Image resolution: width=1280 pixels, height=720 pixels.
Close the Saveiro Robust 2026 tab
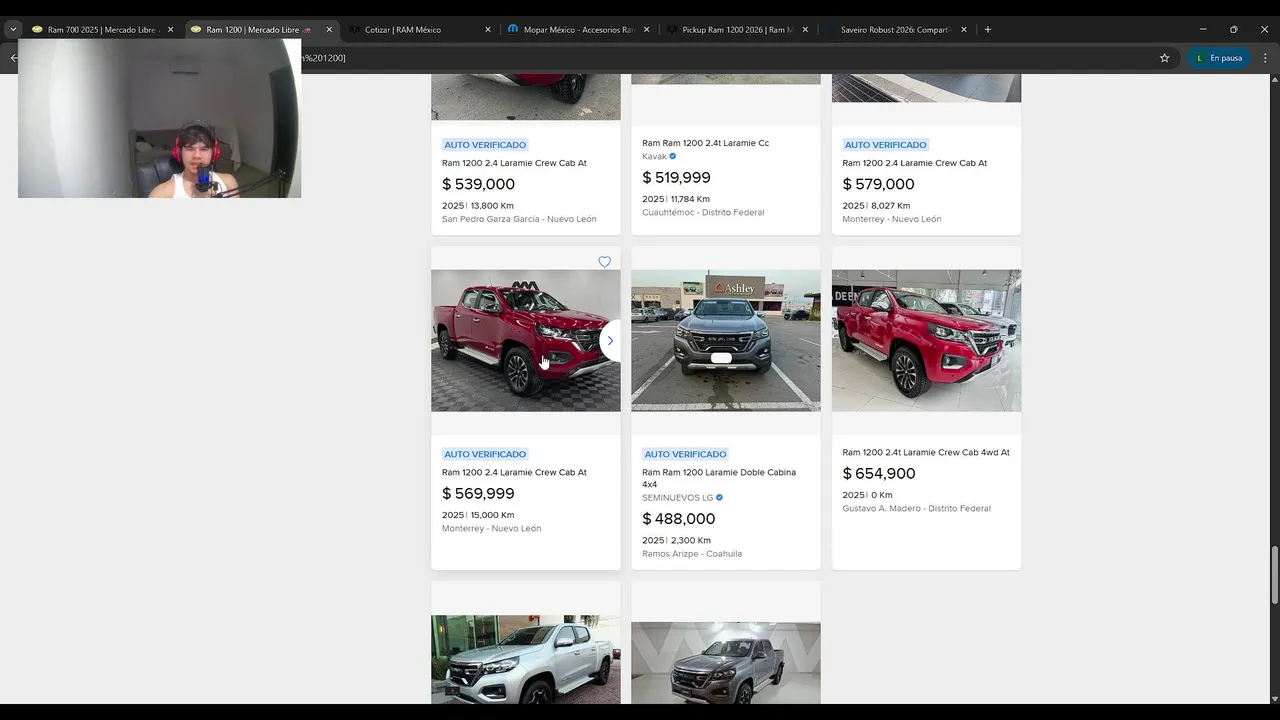pos(964,30)
